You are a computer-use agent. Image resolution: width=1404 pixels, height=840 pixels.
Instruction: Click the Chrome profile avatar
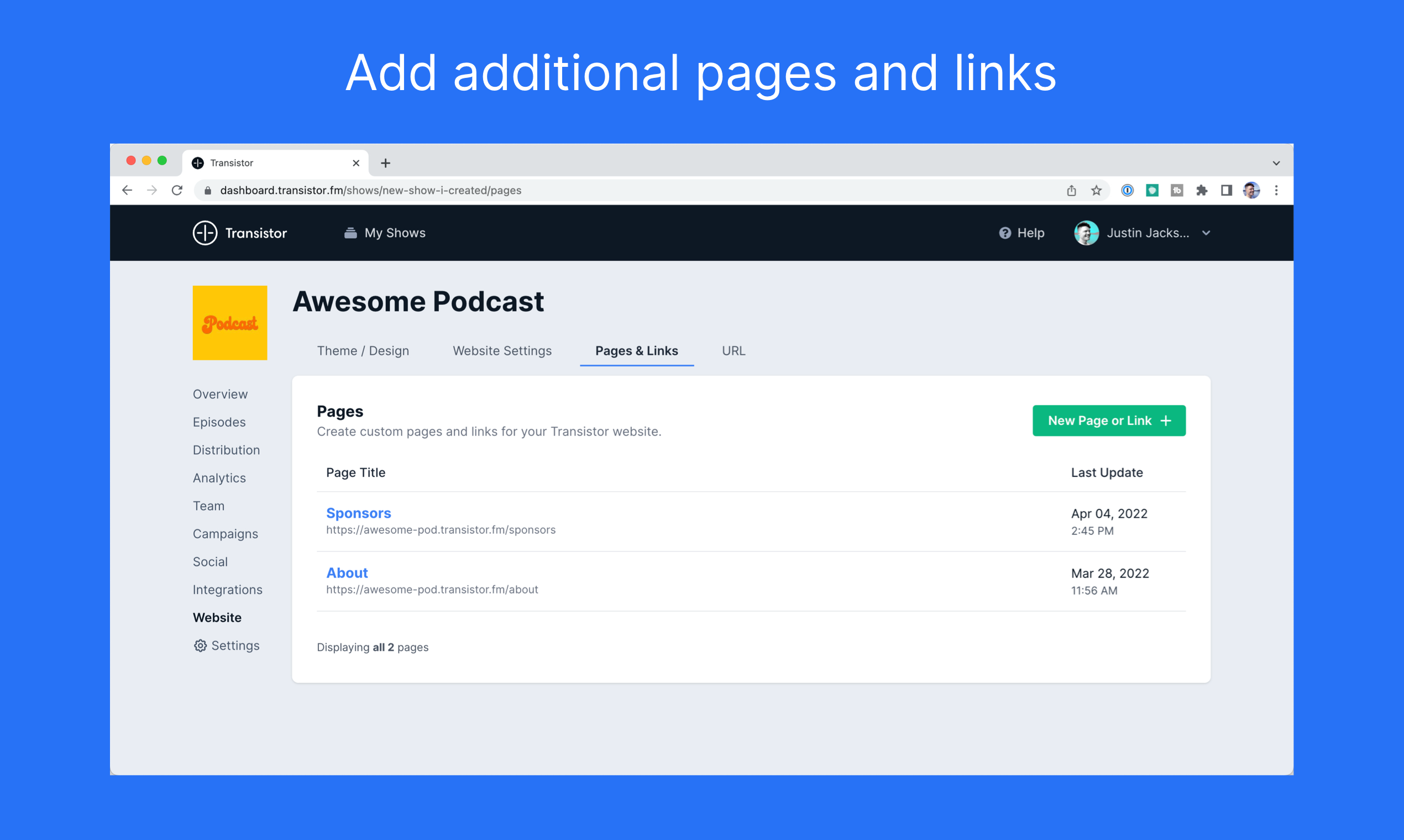point(1251,190)
